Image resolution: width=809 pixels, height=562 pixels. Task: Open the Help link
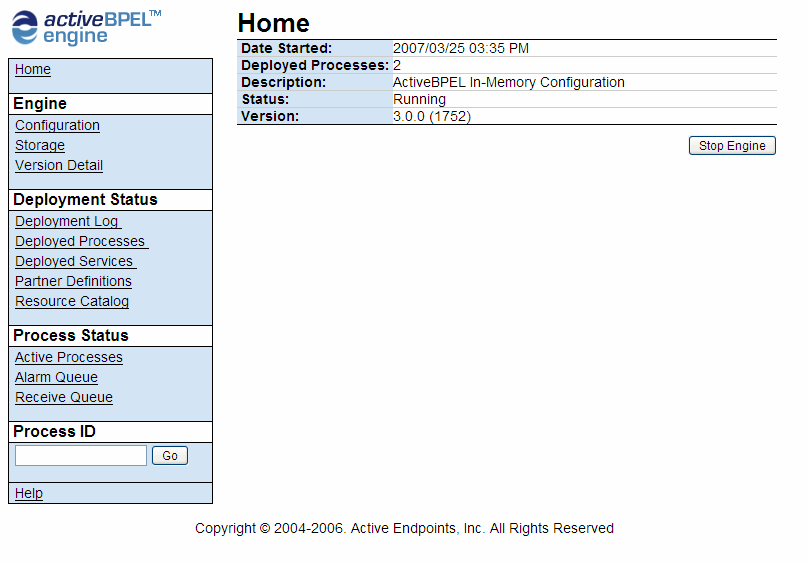click(x=29, y=493)
